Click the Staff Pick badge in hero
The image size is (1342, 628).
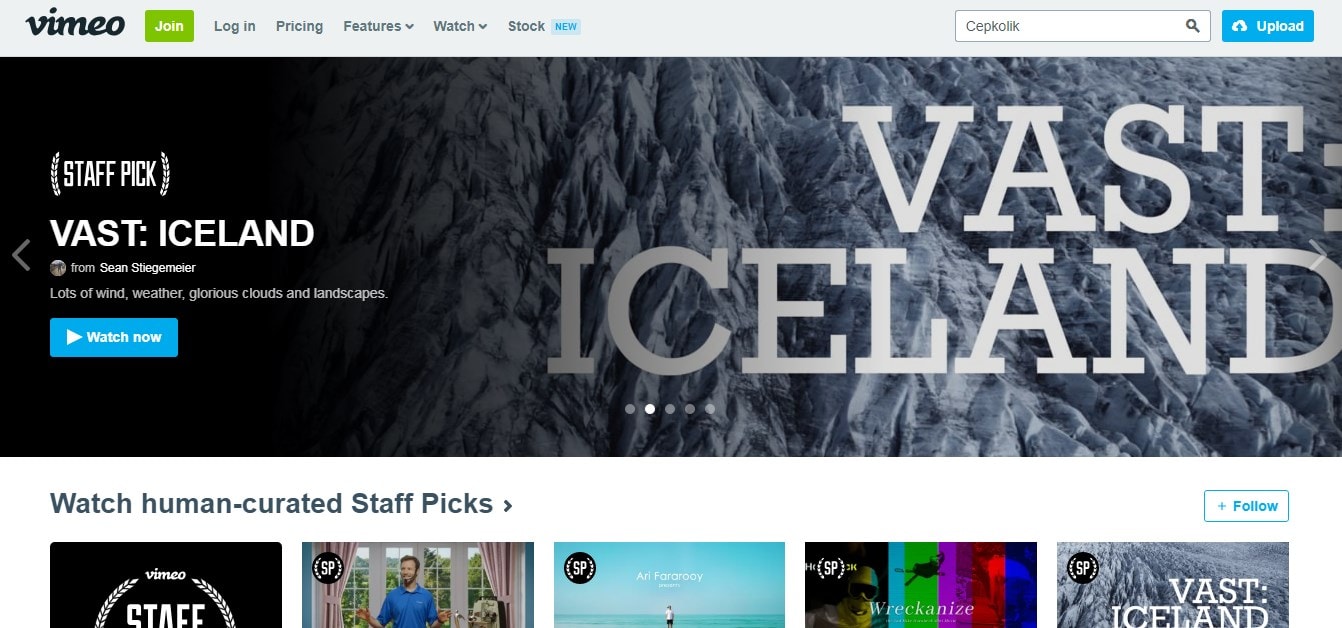pos(110,174)
